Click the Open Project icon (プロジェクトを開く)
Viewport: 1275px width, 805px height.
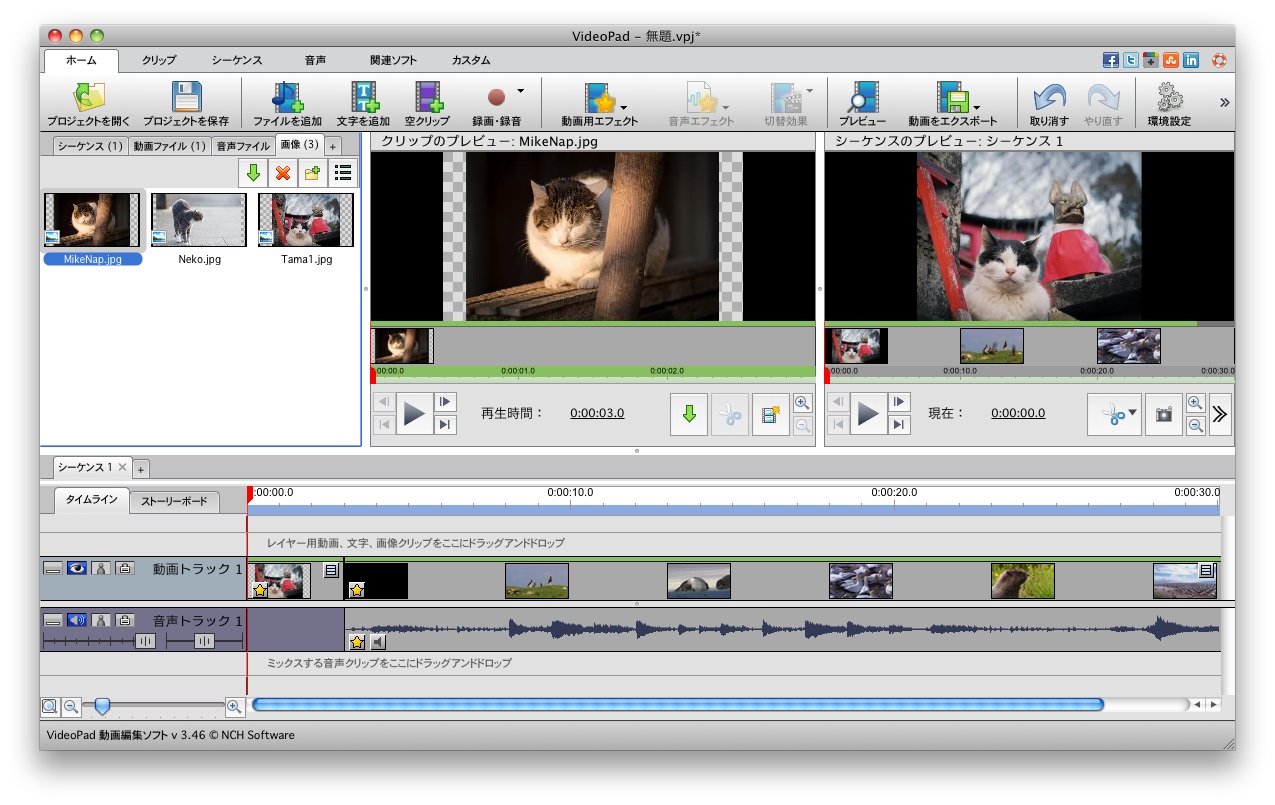pyautogui.click(x=87, y=98)
